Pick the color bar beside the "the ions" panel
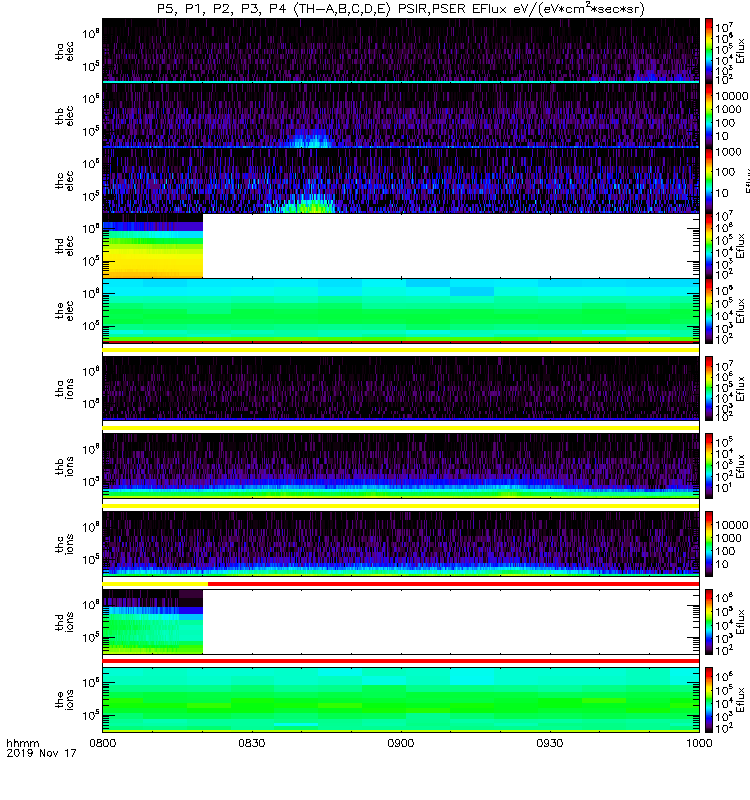Screen dimensions: 750x800 [x=709, y=700]
